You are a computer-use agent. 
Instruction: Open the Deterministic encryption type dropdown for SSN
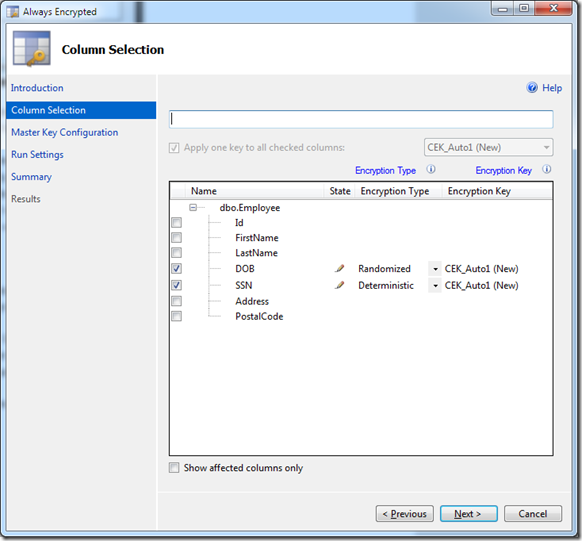coord(435,285)
